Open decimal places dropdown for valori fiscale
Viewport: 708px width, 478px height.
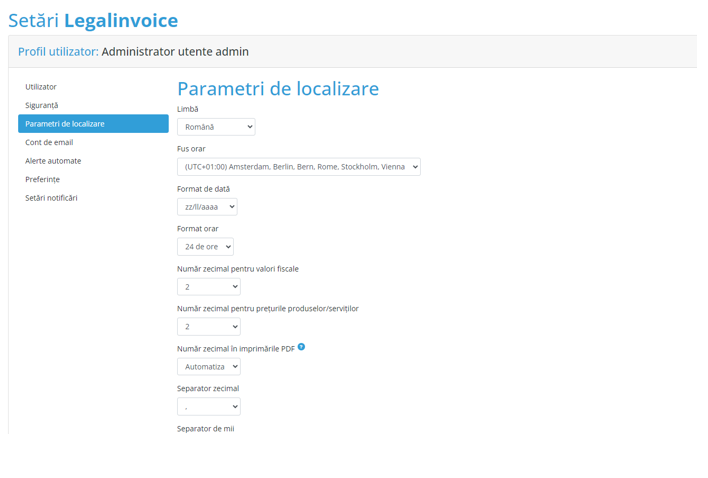point(208,287)
